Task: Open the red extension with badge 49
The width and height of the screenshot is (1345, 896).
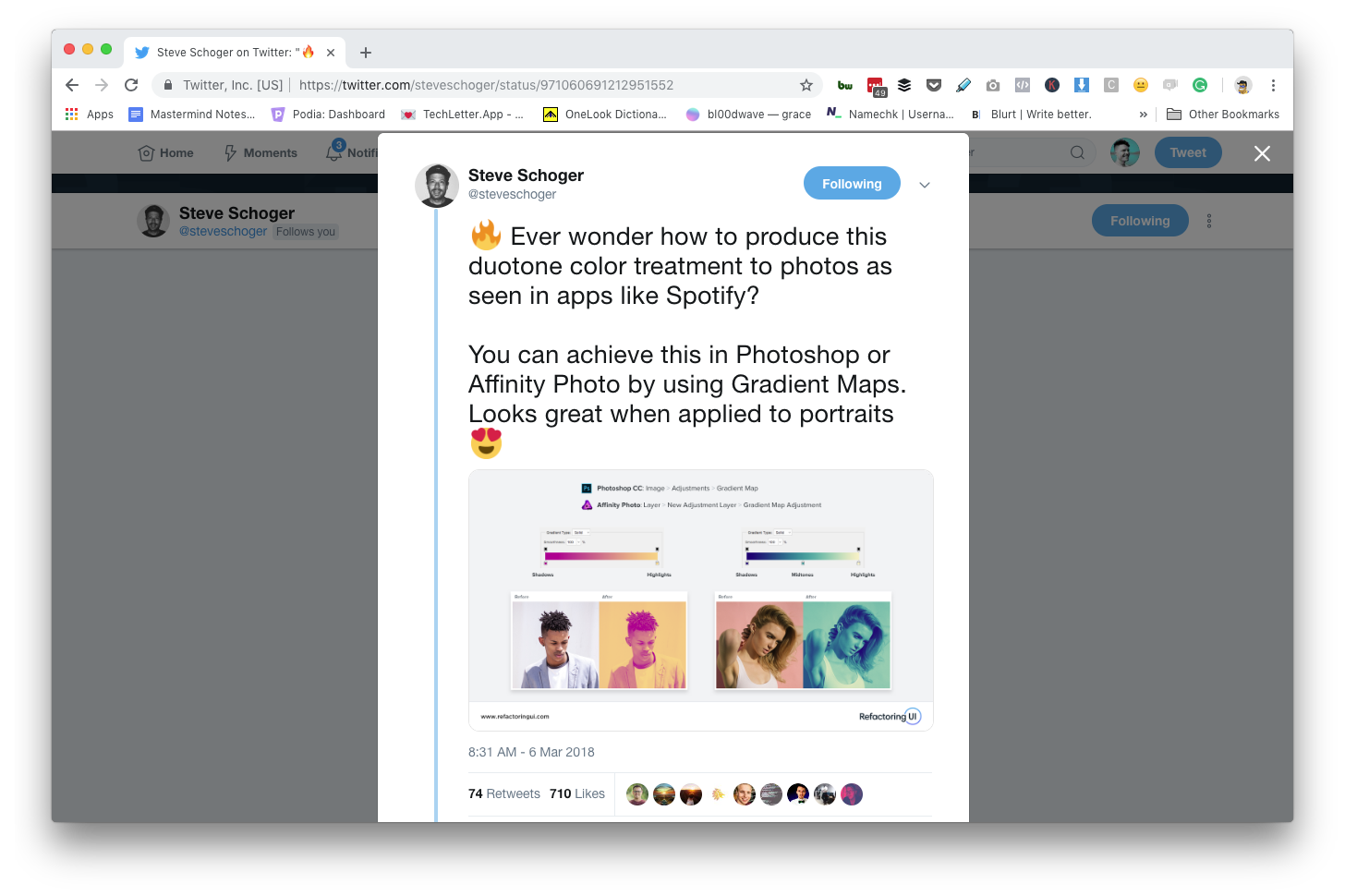Action: click(876, 86)
